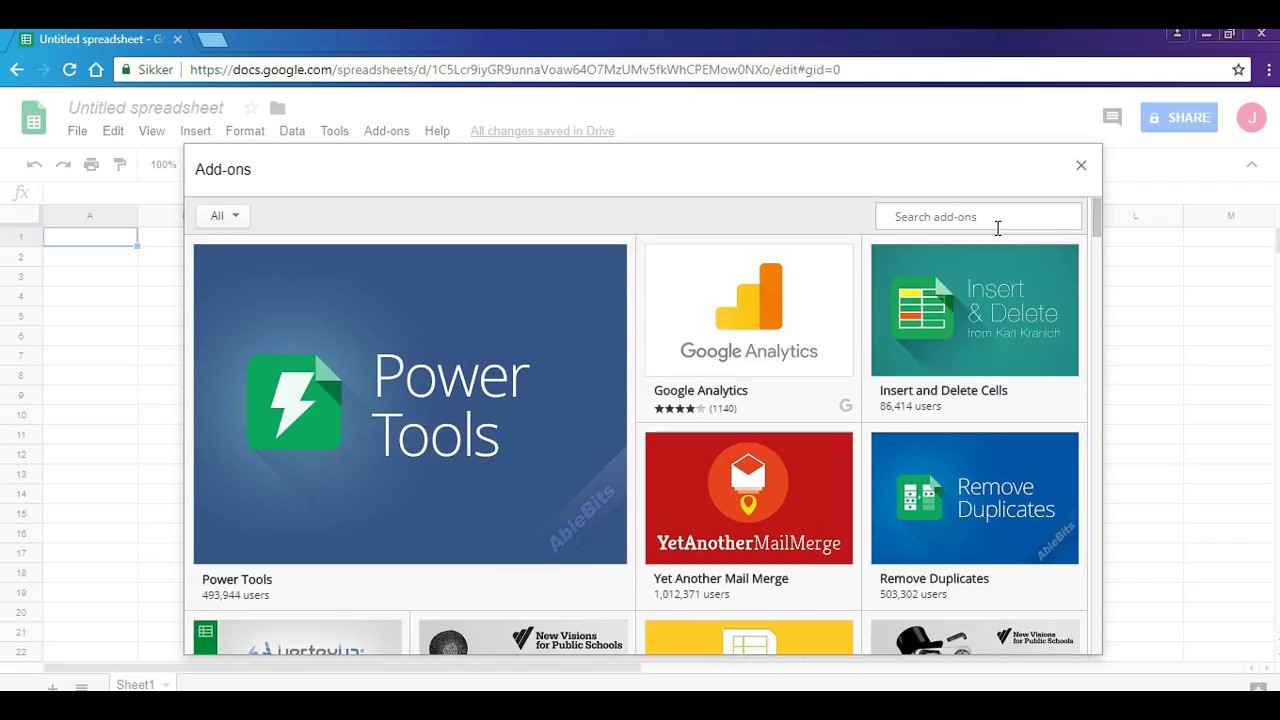Click into the Search add-ons field
The image size is (1280, 720).
pyautogui.click(x=978, y=216)
